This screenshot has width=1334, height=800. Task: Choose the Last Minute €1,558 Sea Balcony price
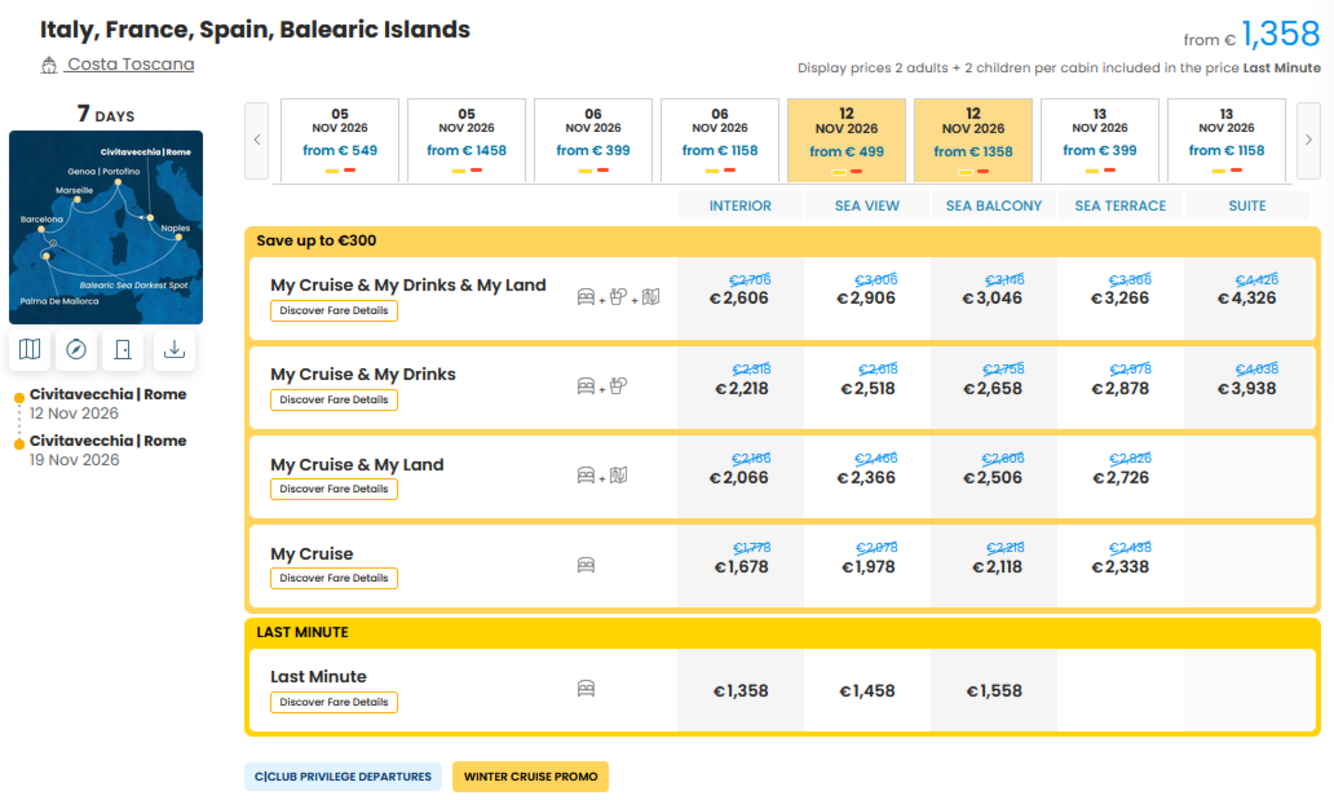pos(994,691)
